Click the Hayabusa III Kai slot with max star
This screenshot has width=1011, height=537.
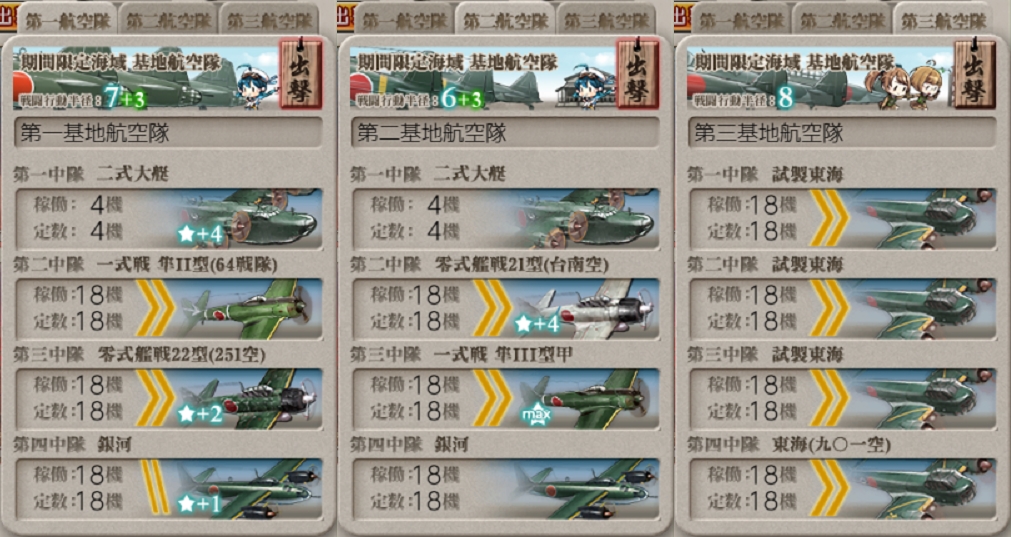click(506, 399)
